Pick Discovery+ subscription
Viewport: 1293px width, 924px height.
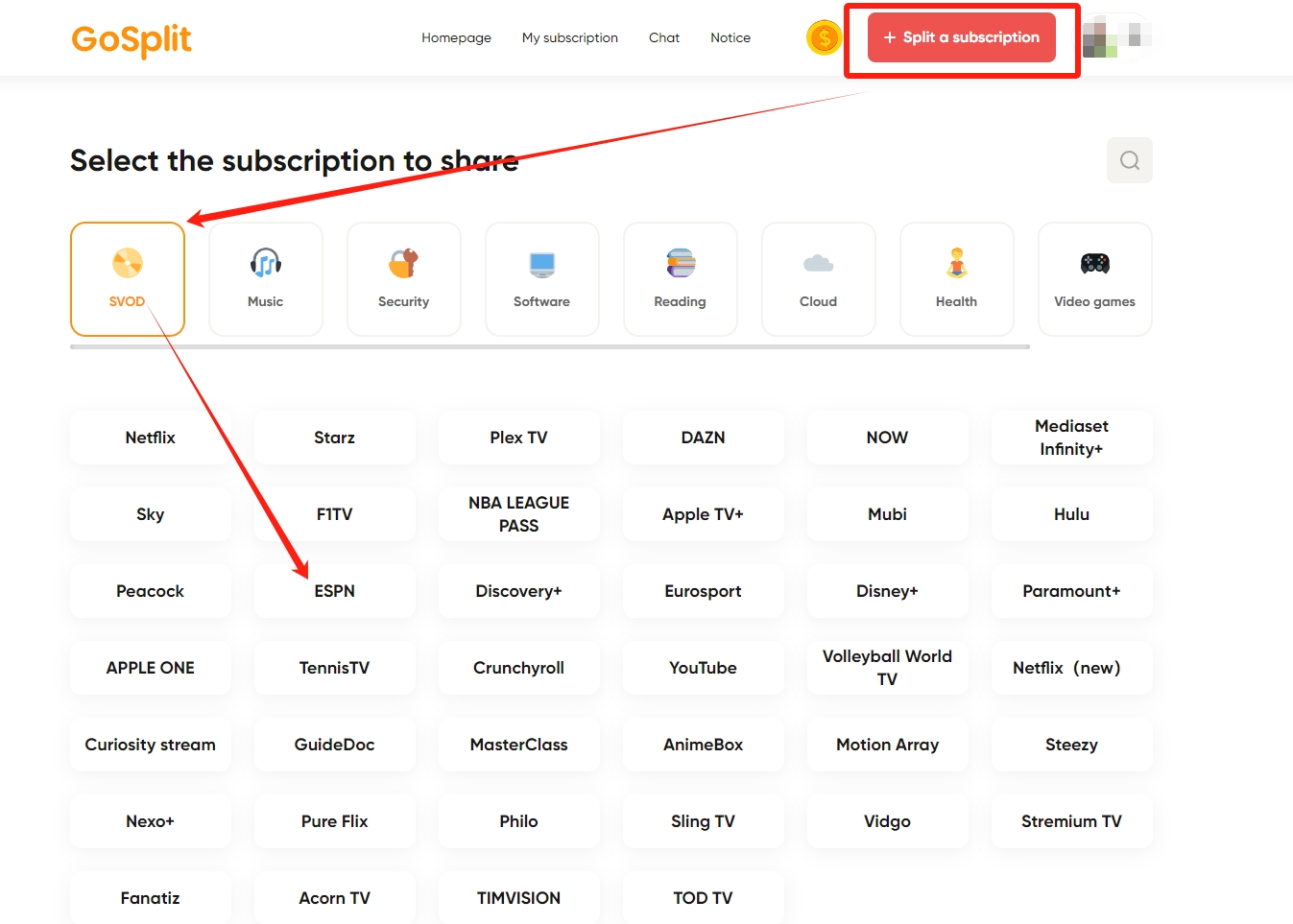point(519,591)
